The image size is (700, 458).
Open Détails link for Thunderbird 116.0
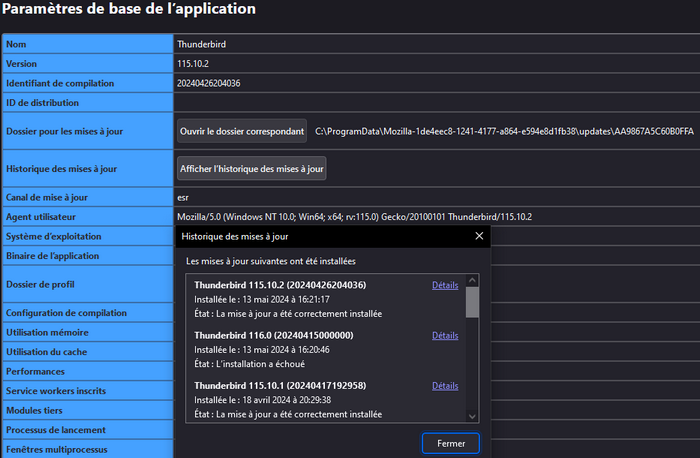click(445, 336)
